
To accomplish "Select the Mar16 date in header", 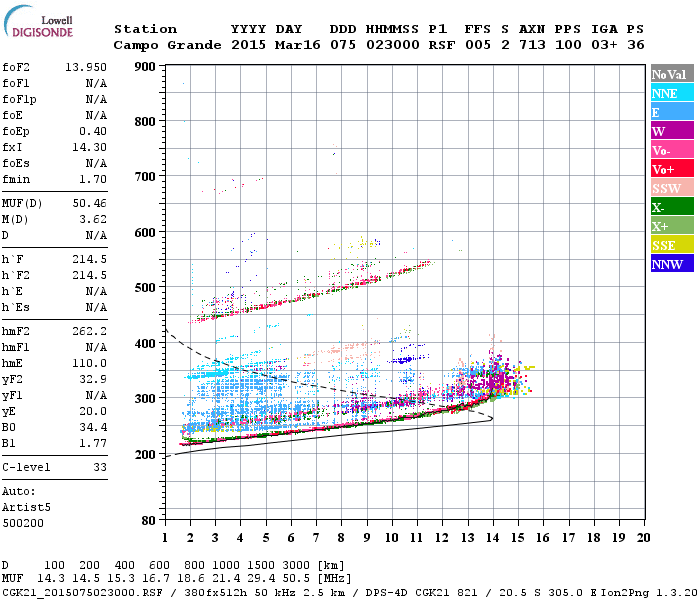I will (x=297, y=45).
